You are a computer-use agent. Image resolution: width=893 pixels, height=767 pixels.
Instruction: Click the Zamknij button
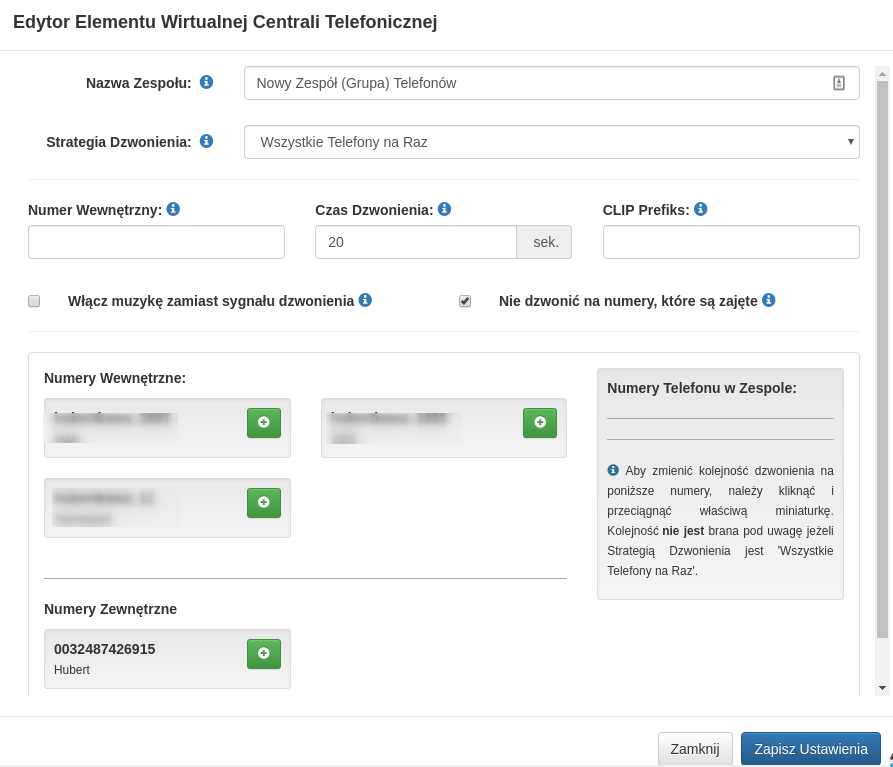click(x=695, y=749)
